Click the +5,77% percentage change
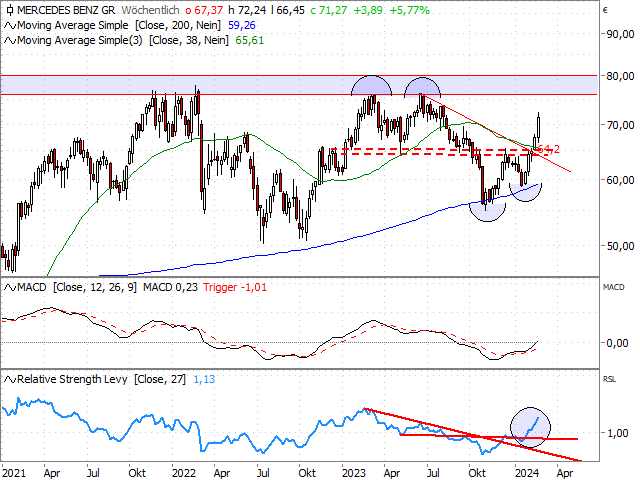This screenshot has width=640, height=480. [x=409, y=10]
